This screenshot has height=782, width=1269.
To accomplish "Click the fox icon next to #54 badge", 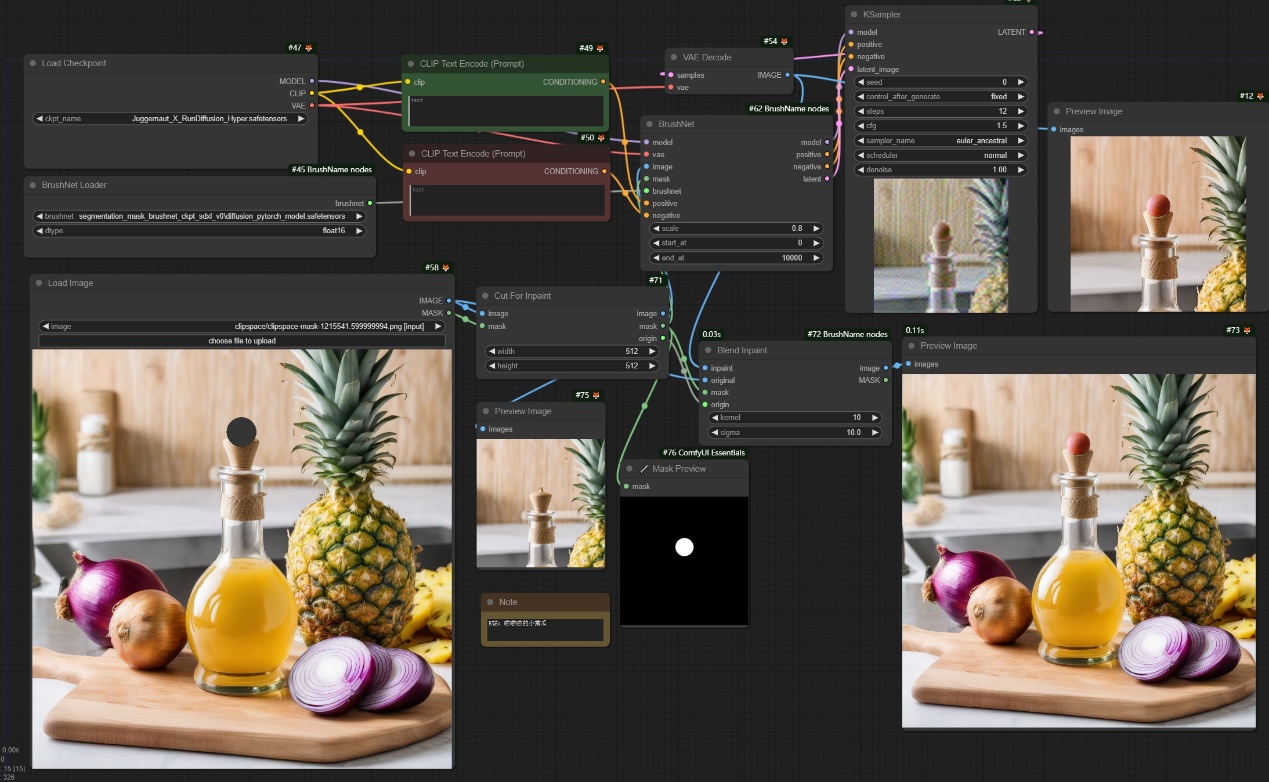I will point(784,41).
